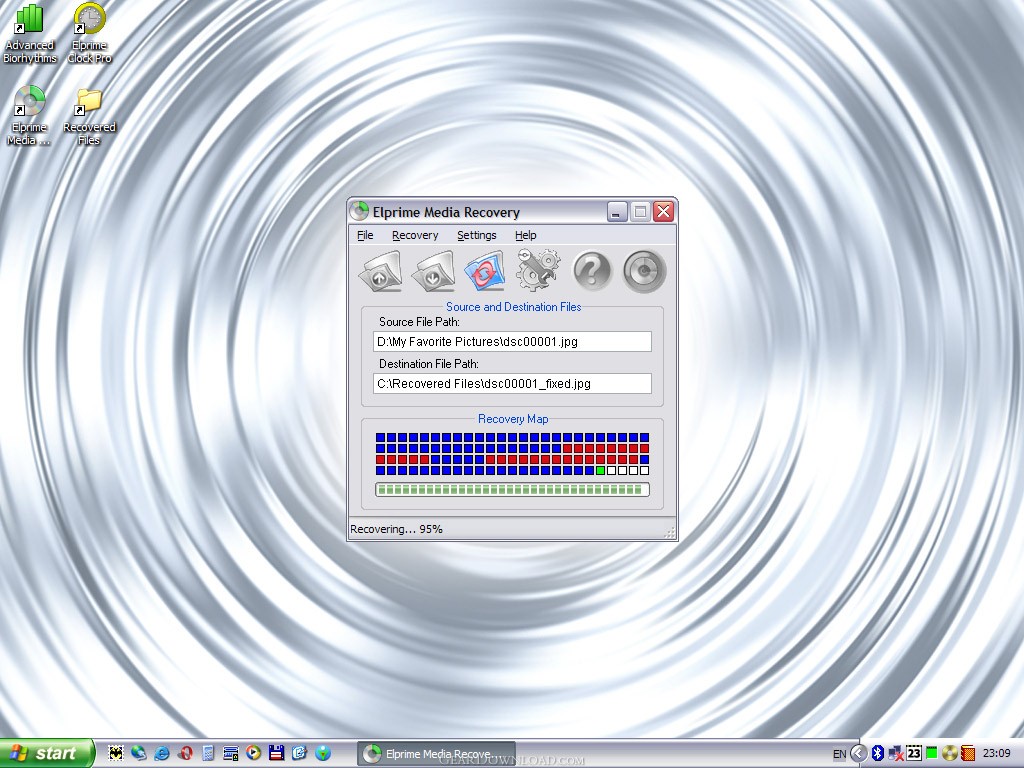The width and height of the screenshot is (1024, 768).
Task: Launch the Bat icon in quick launch
Action: [116, 753]
